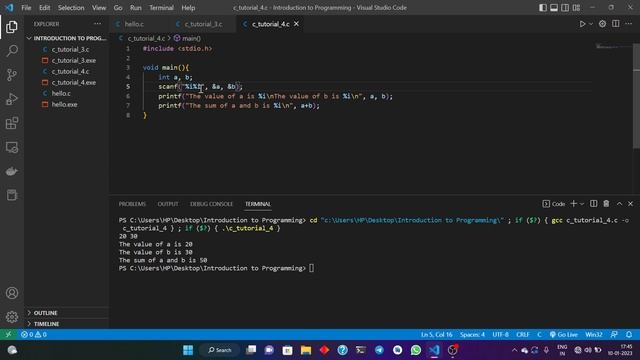Open c_tutorial_4.c in the explorer
The width and height of the screenshot is (640, 360).
pos(70,71)
